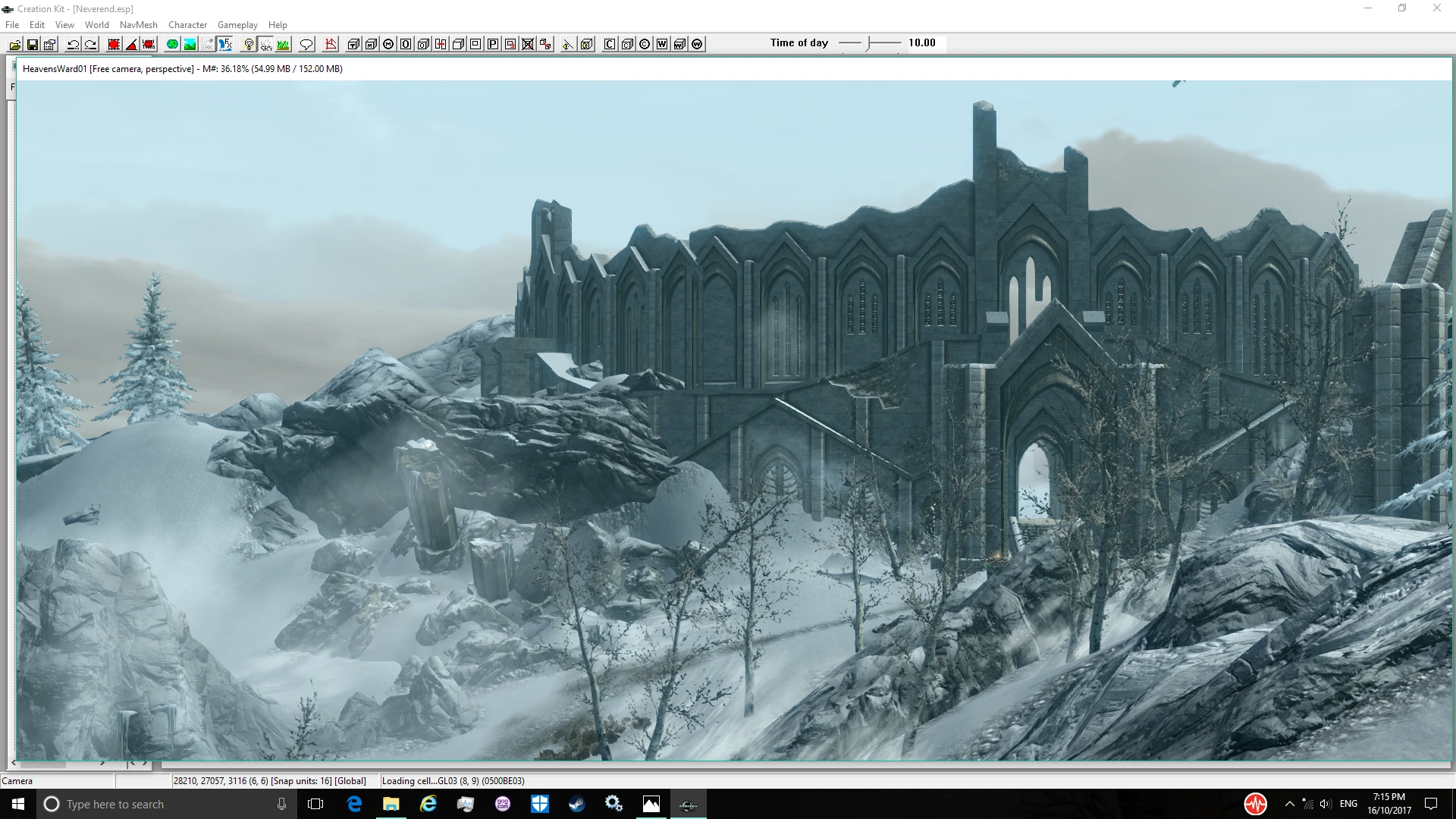This screenshot has height=819, width=1456.
Task: Click the square icon labeled O
Action: click(x=406, y=44)
